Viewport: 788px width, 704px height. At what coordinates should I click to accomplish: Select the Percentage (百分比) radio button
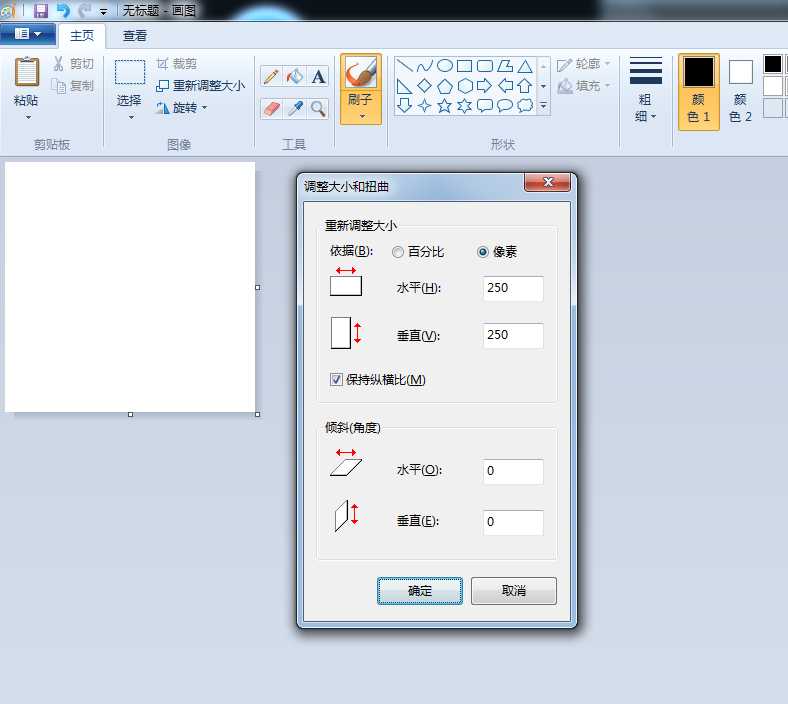coord(398,252)
